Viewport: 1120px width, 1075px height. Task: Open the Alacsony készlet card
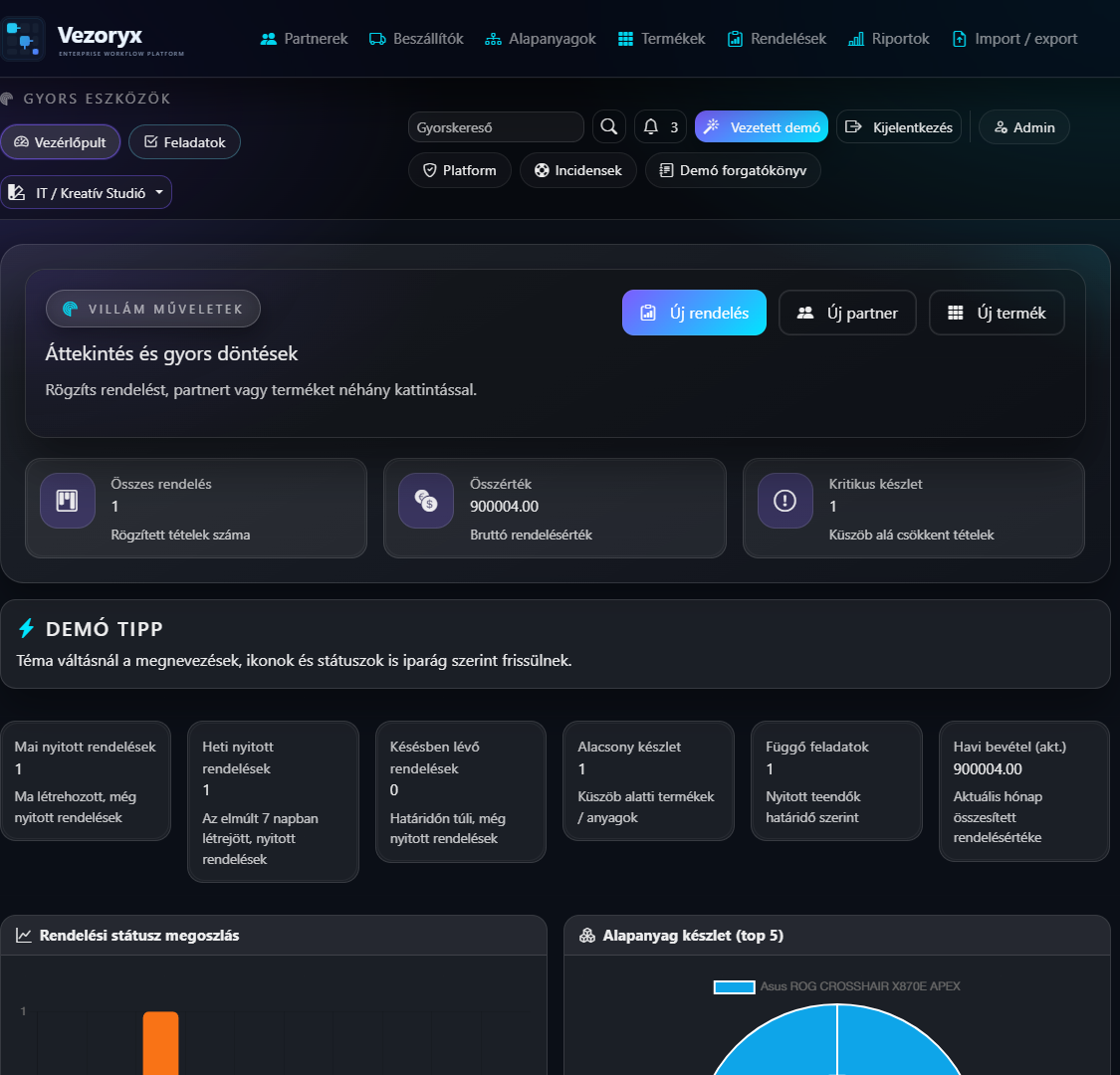coord(648,780)
